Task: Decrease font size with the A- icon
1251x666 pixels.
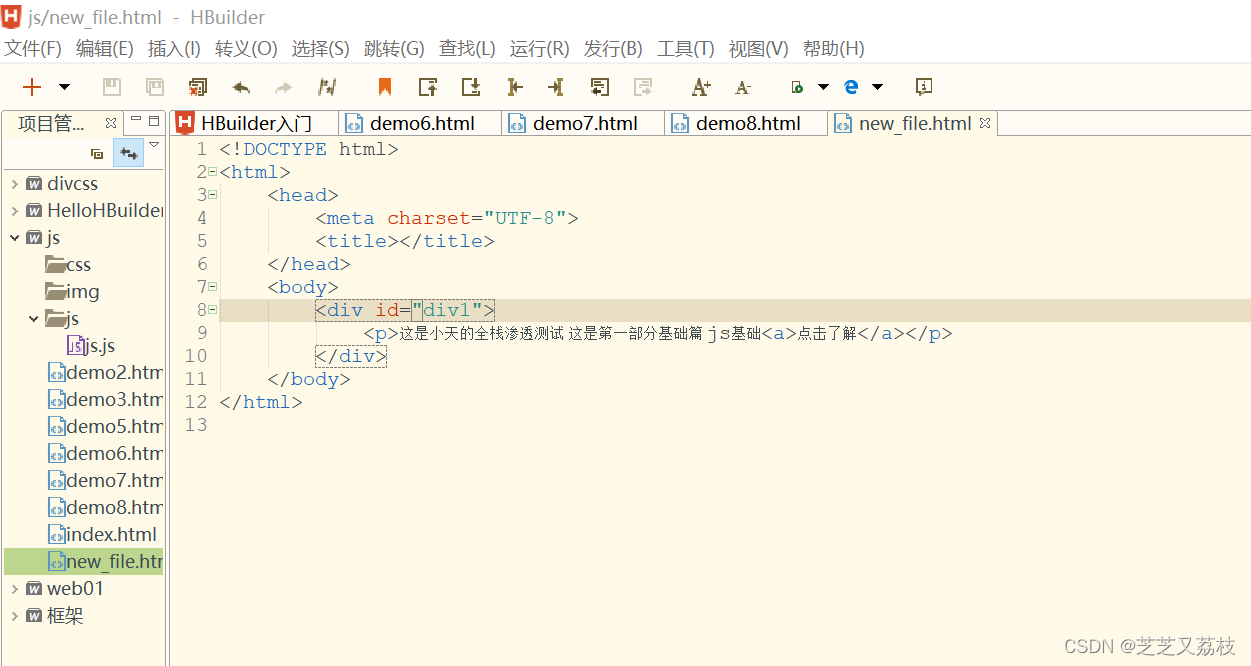Action: point(742,88)
